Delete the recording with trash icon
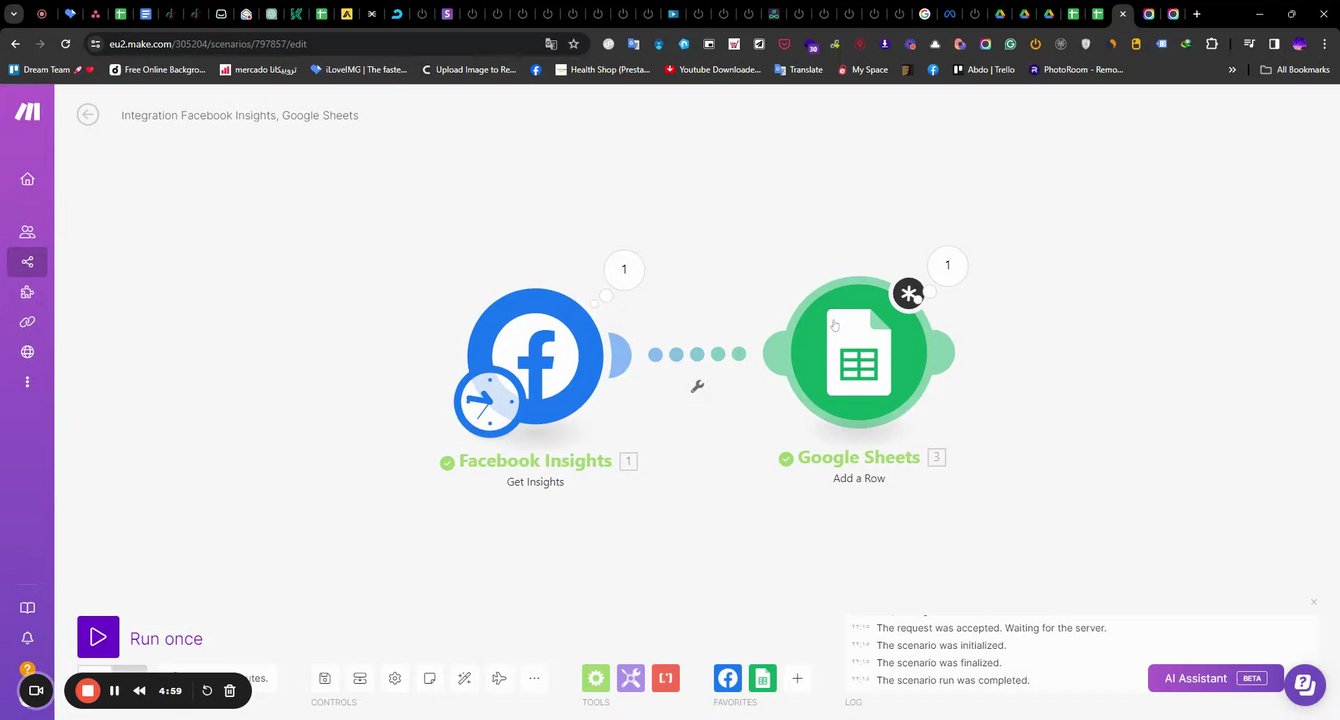Viewport: 1340px width, 720px height. click(230, 691)
